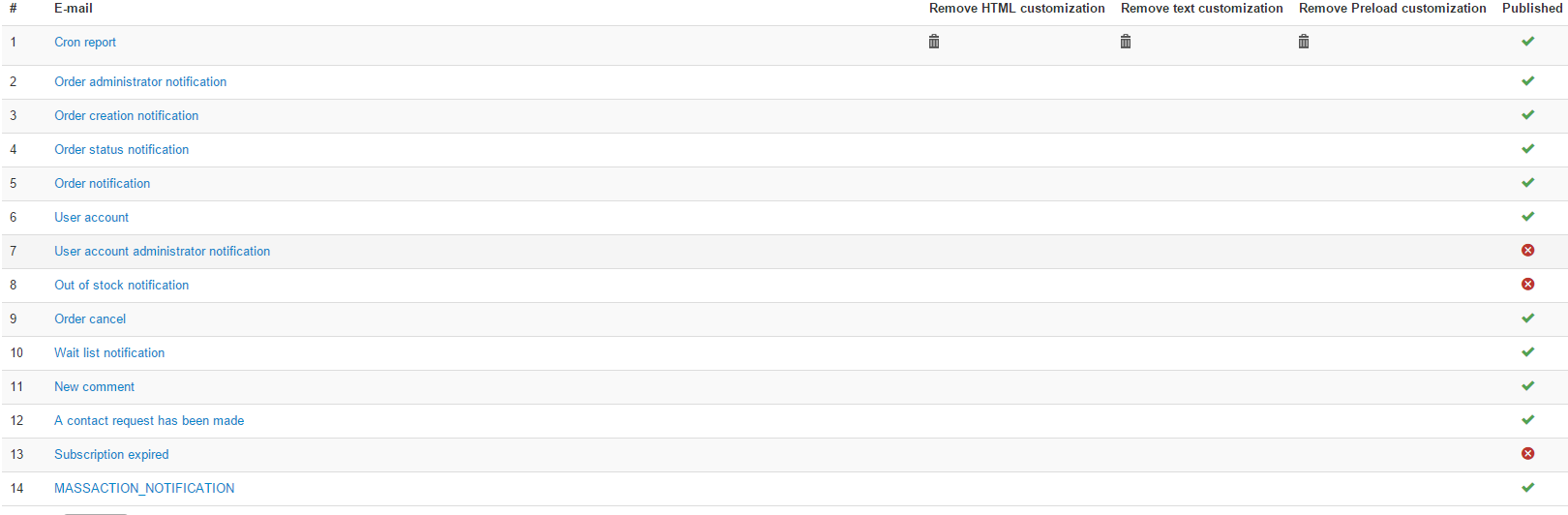
Task: Click the E-mail column header
Action: point(74,9)
